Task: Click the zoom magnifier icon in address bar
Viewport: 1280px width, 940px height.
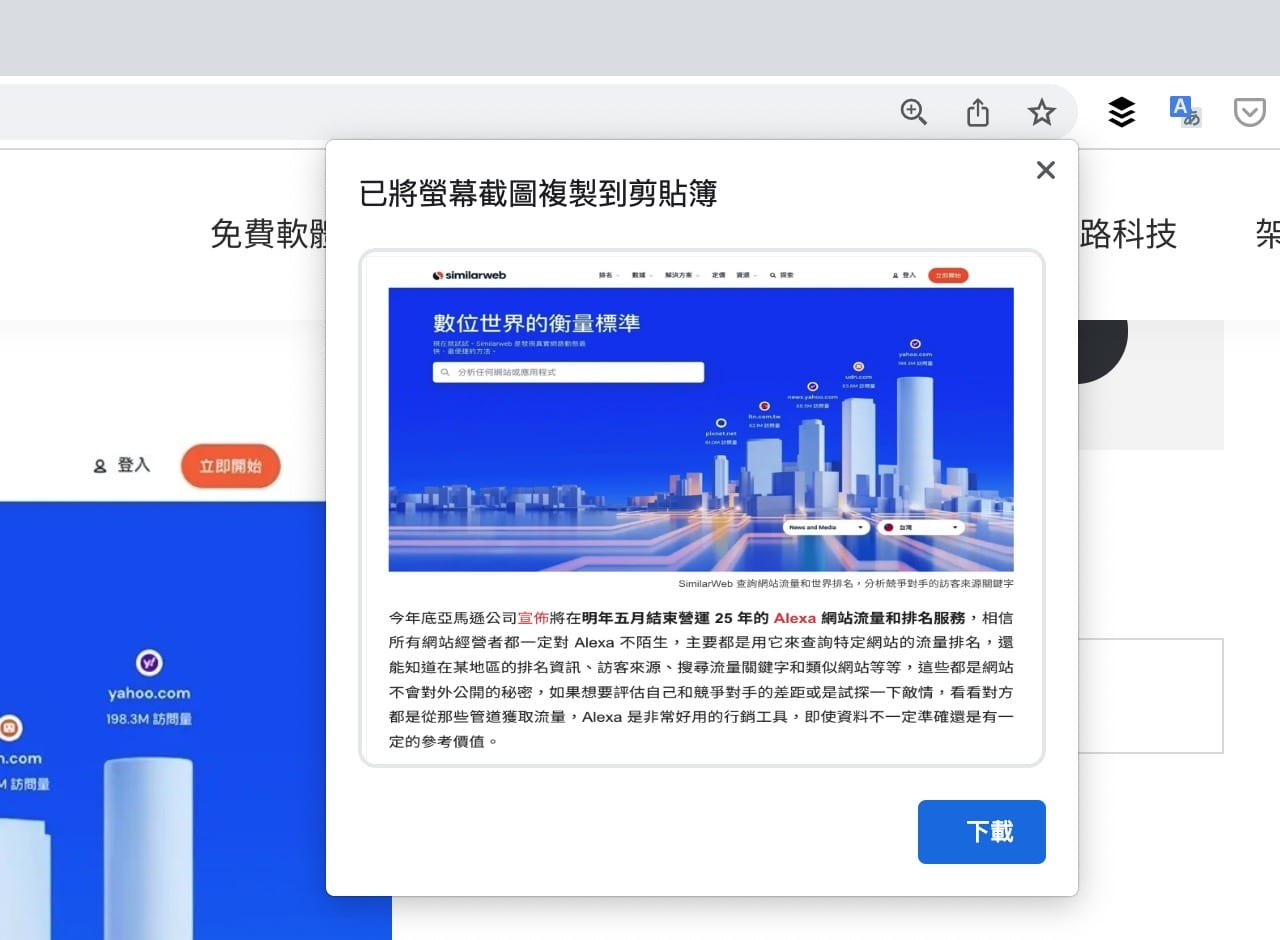Action: (x=914, y=112)
